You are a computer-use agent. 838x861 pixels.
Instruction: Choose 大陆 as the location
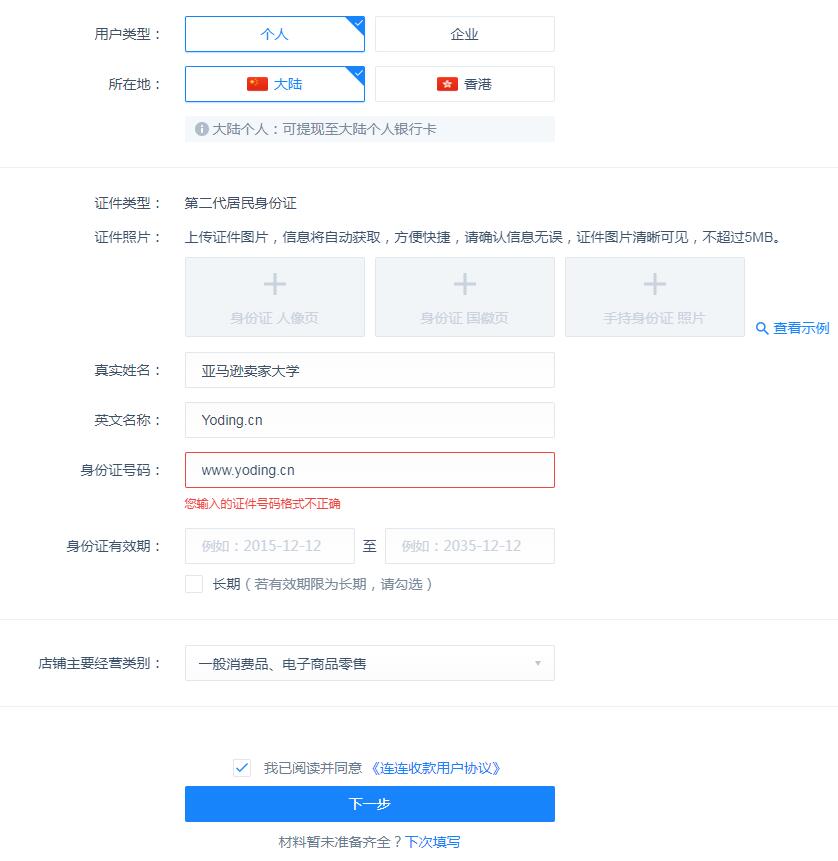(275, 84)
